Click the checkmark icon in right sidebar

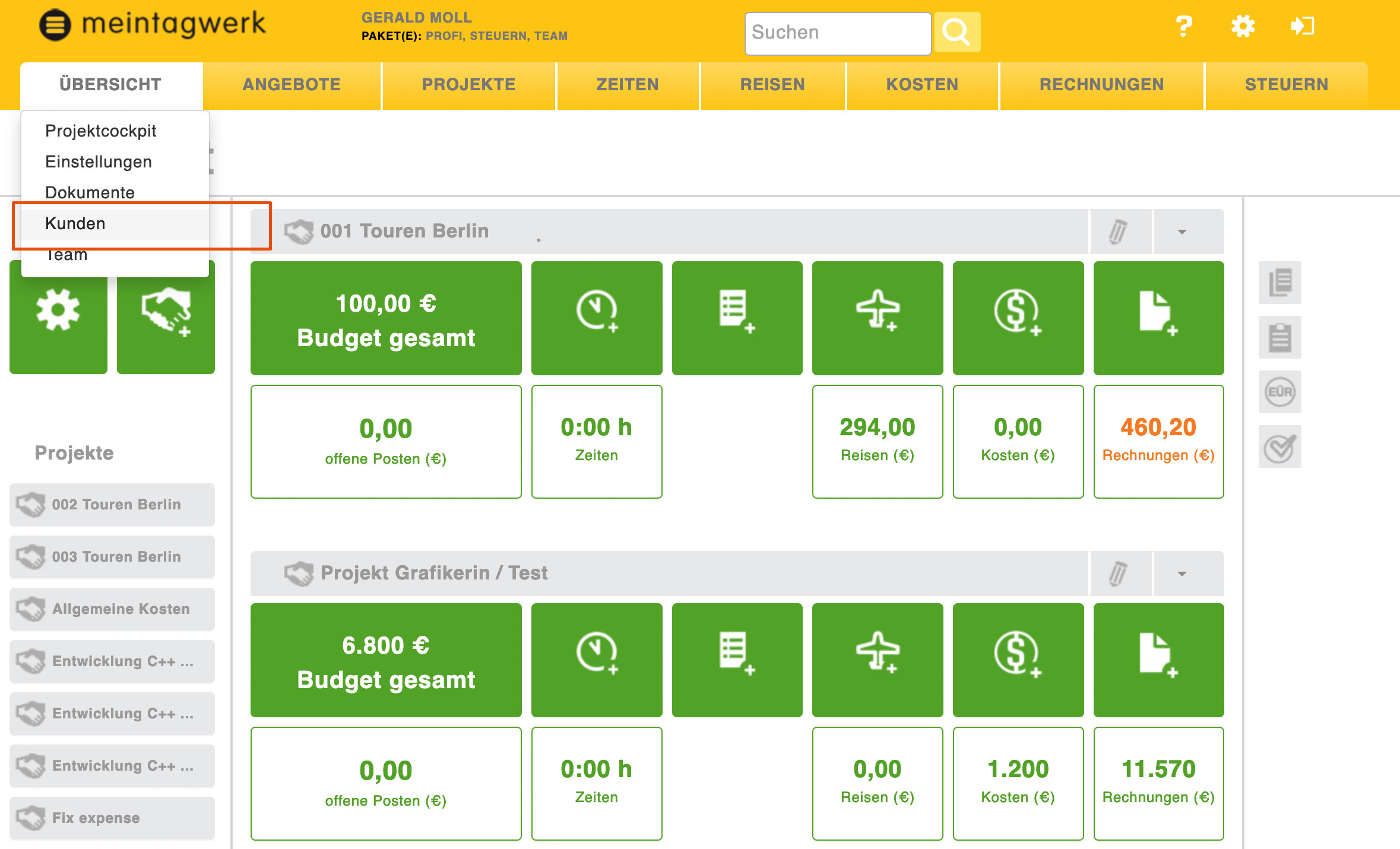tap(1279, 447)
